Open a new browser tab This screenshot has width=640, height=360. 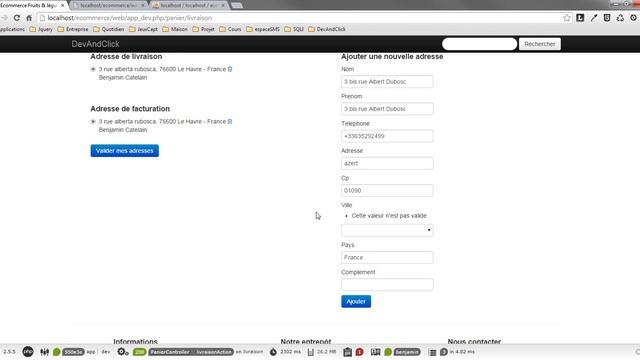tap(237, 5)
